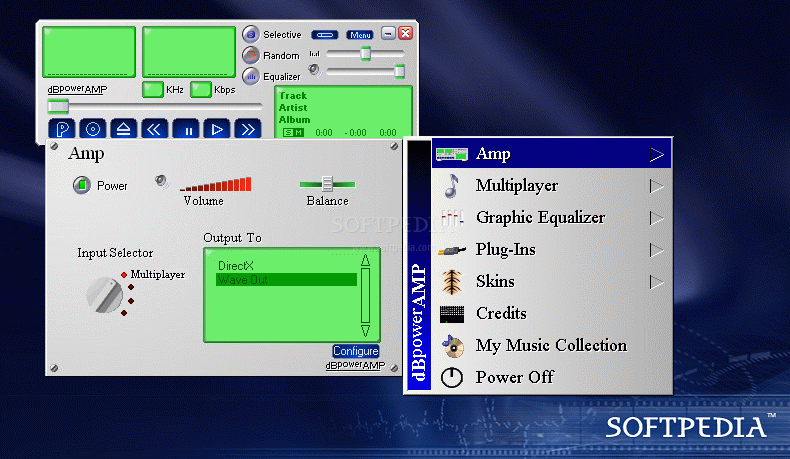The image size is (790, 459).
Task: Adjust the Amp Balance slider
Action: point(327,184)
